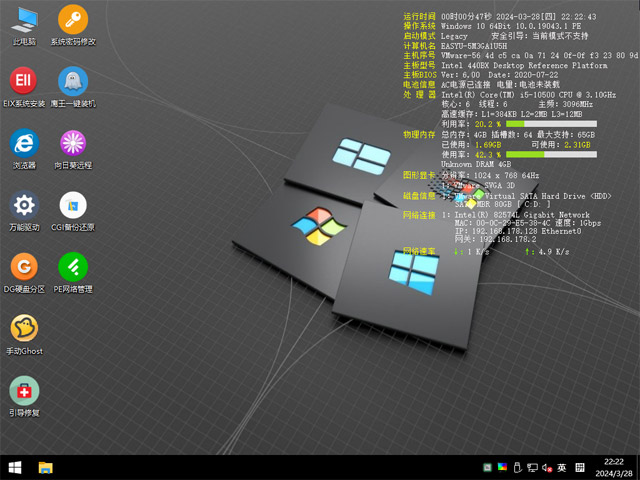The height and width of the screenshot is (480, 640).
Task: Open the Windows Start menu
Action: [15, 467]
